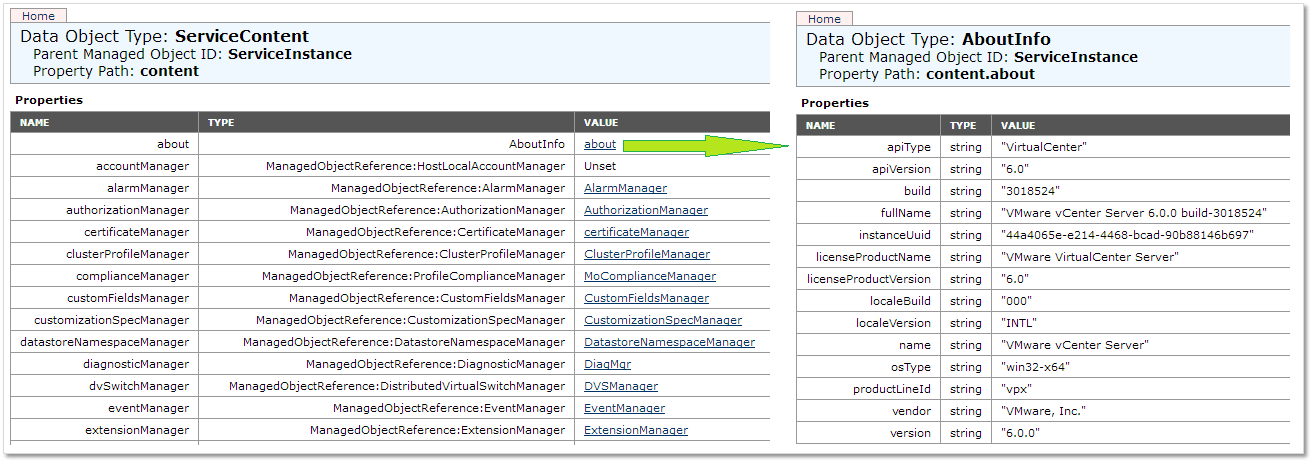Select the "VirtualCenter" apiType value

coord(1043,147)
